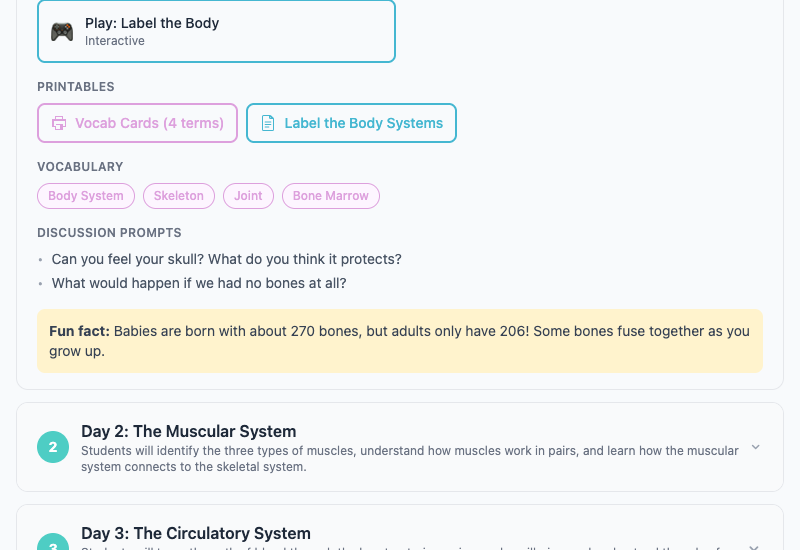
Task: Click the Fun fact box about baby bones
Action: (399, 341)
